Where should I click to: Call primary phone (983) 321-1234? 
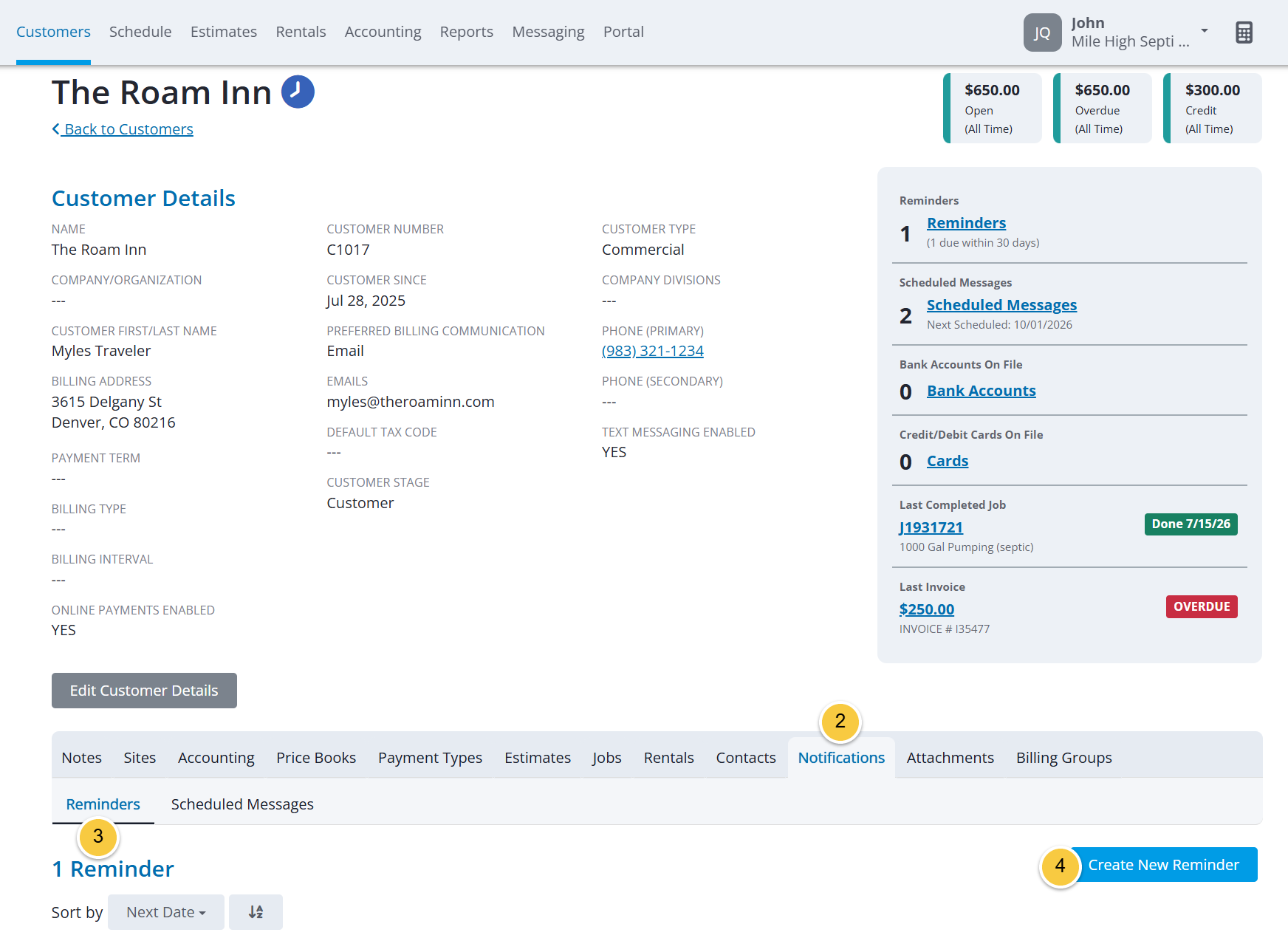click(653, 351)
